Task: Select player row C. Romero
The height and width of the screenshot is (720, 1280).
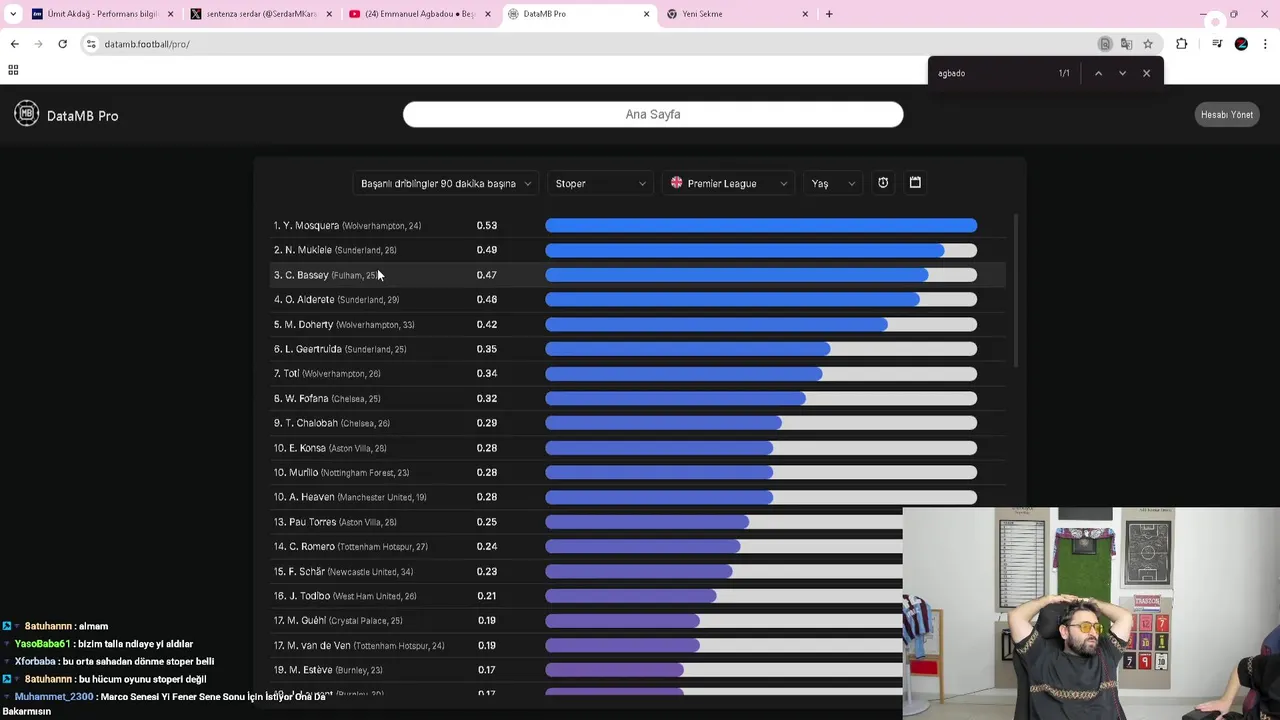Action: pos(586,546)
